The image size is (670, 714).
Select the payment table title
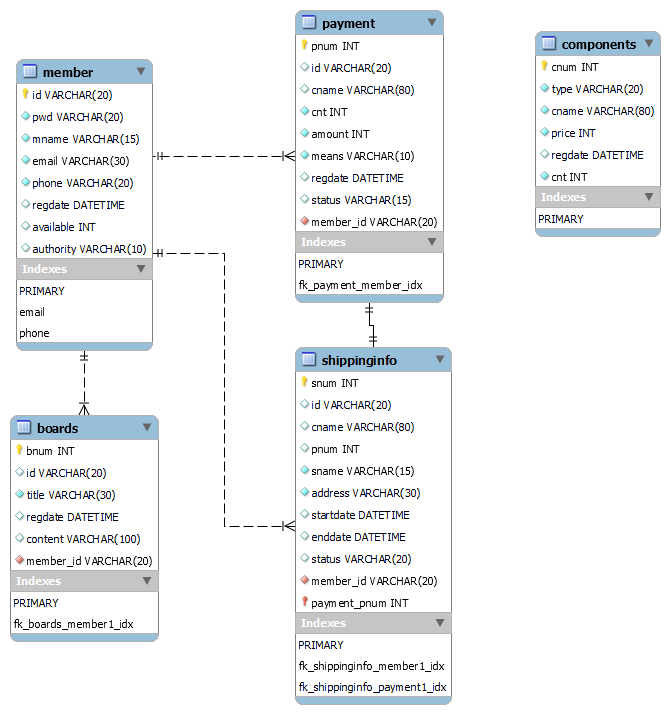(348, 23)
